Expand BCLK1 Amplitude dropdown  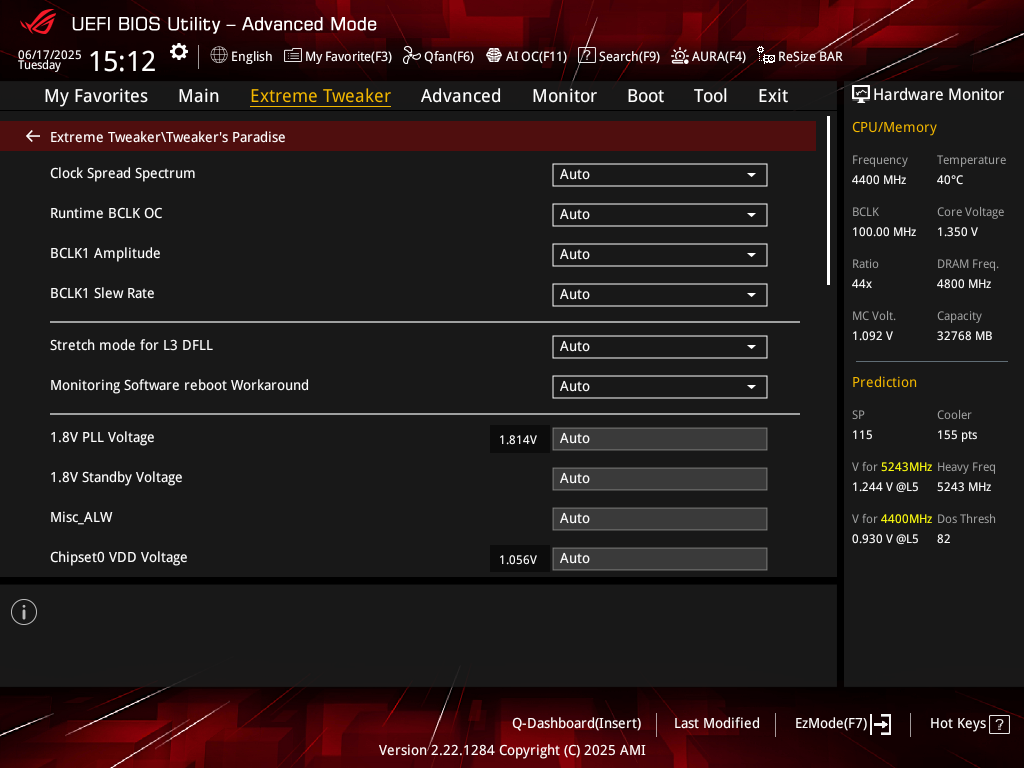click(x=660, y=254)
